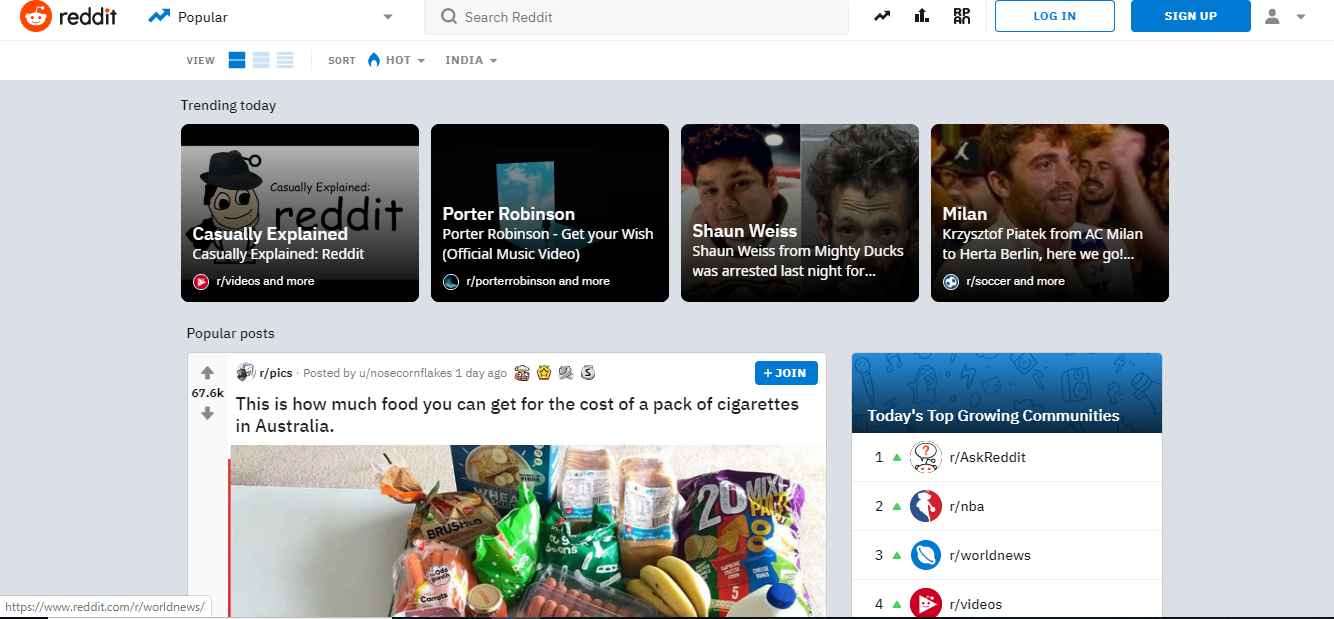Expand the Popular feed dropdown
The height and width of the screenshot is (619, 1334).
point(388,17)
